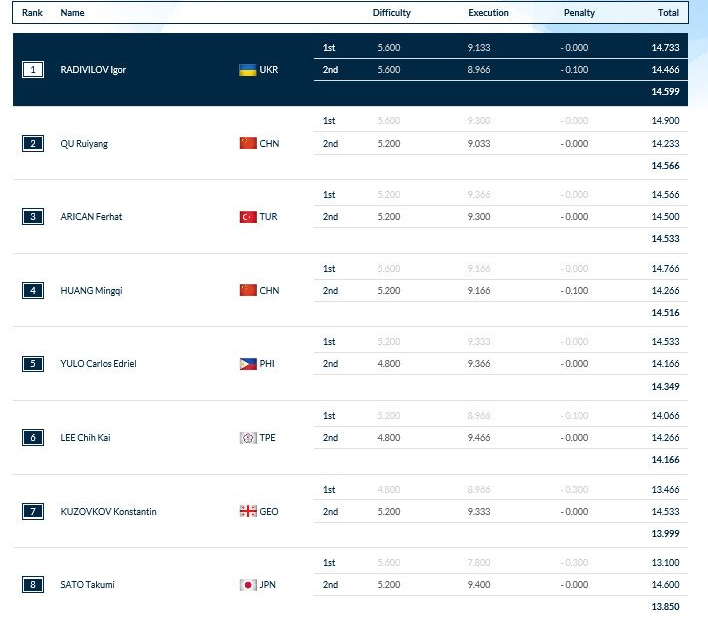Open YULO Carlos Edriel athlete name
Image resolution: width=708 pixels, height=617 pixels.
pyautogui.click(x=98, y=364)
